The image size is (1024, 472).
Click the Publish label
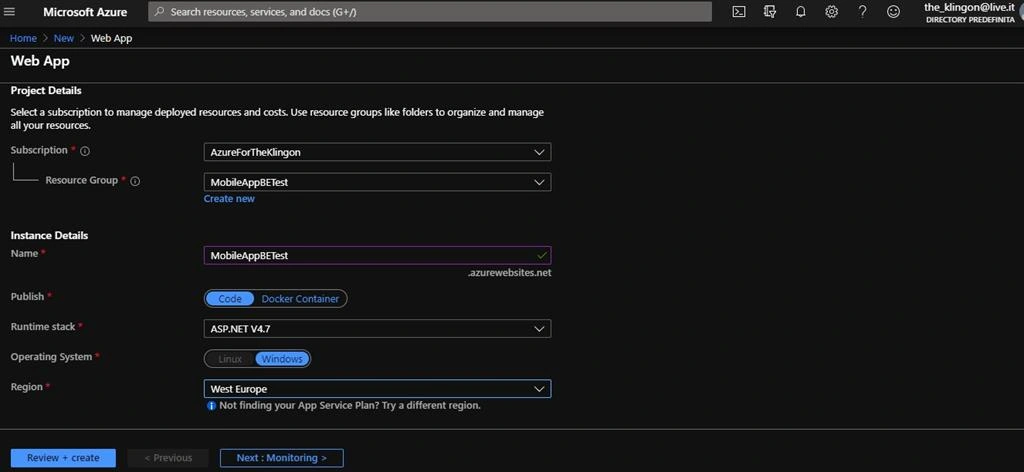pyautogui.click(x=27, y=296)
